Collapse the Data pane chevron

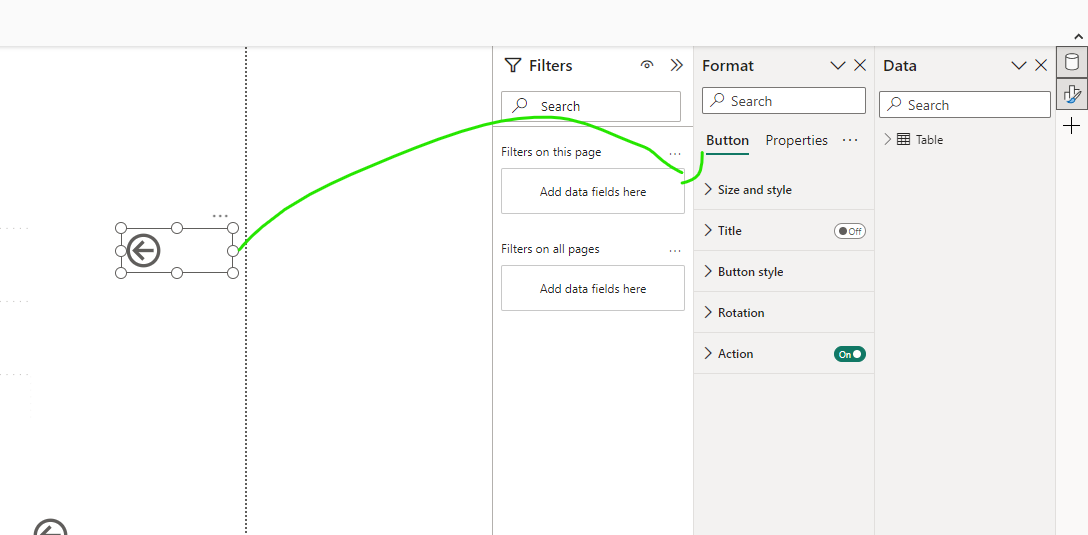(x=1019, y=66)
